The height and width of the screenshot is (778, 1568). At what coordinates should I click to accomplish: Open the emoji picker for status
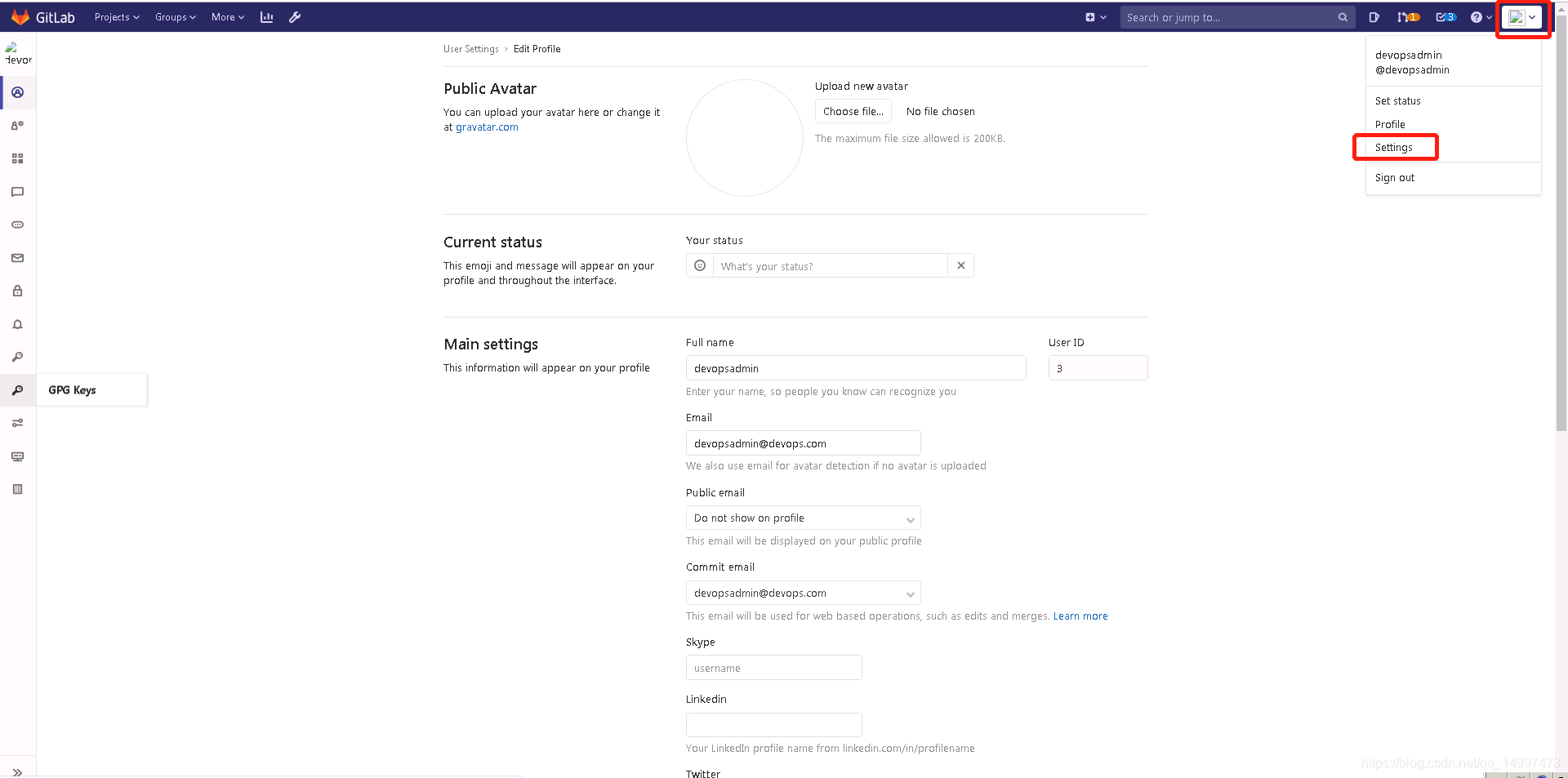point(700,265)
